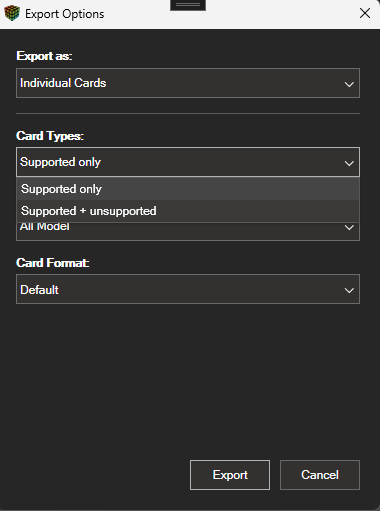Image resolution: width=380 pixels, height=511 pixels.
Task: Click the Export button
Action: coord(230,475)
